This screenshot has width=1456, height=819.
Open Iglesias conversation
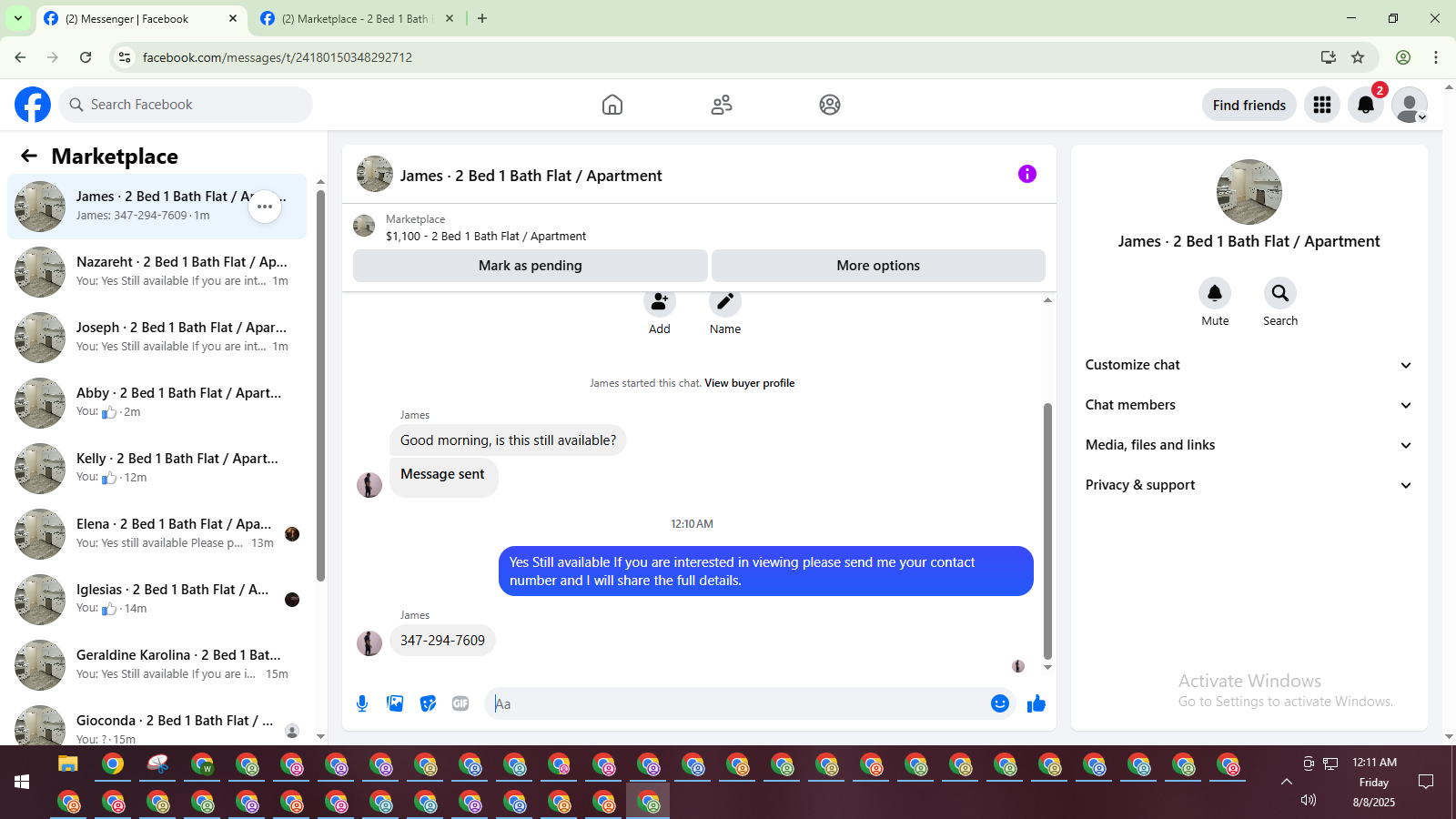tap(157, 600)
